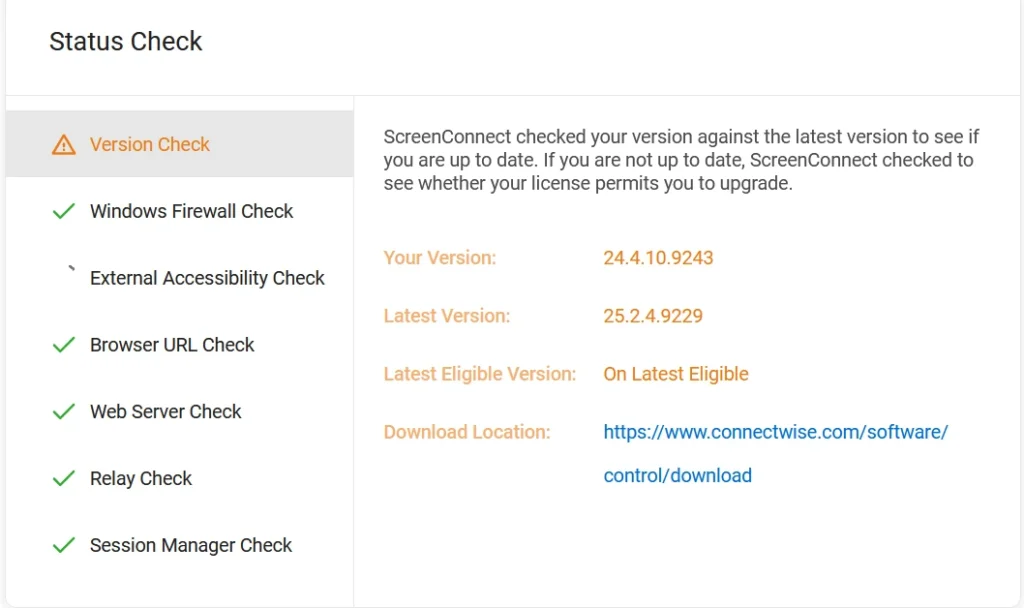Screen dimensions: 1024x608
Task: Click the Latest Version number 25.2.4.9229
Action: click(653, 316)
